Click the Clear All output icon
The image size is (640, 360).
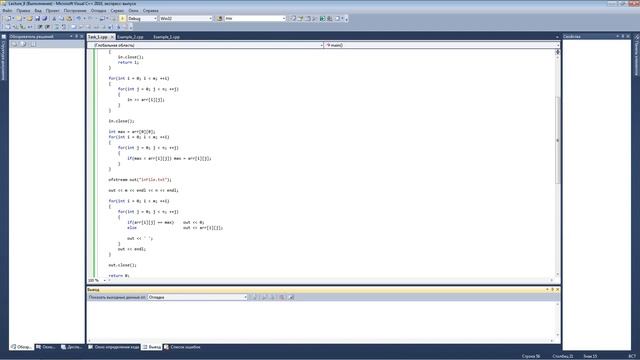click(282, 297)
